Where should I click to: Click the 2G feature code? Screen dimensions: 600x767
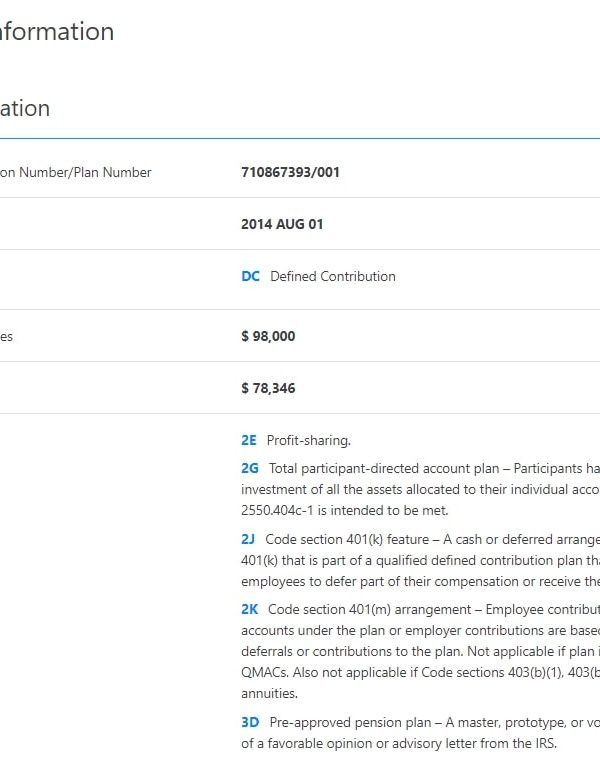pyautogui.click(x=250, y=467)
